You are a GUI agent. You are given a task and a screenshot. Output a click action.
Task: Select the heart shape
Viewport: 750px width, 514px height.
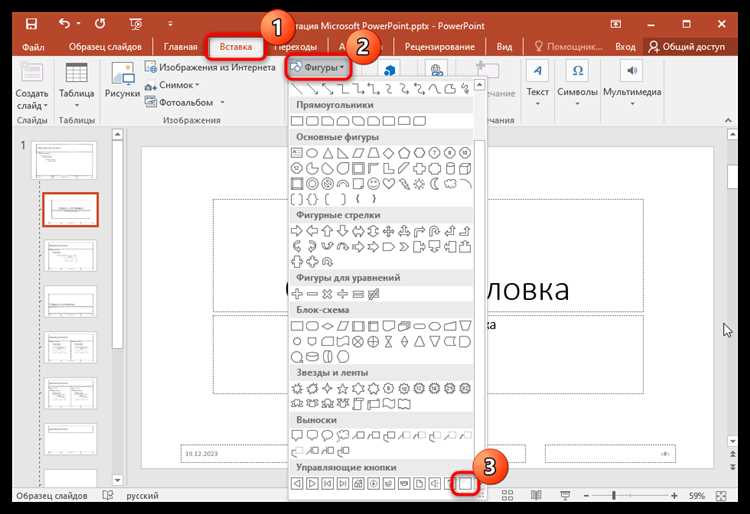pos(388,184)
